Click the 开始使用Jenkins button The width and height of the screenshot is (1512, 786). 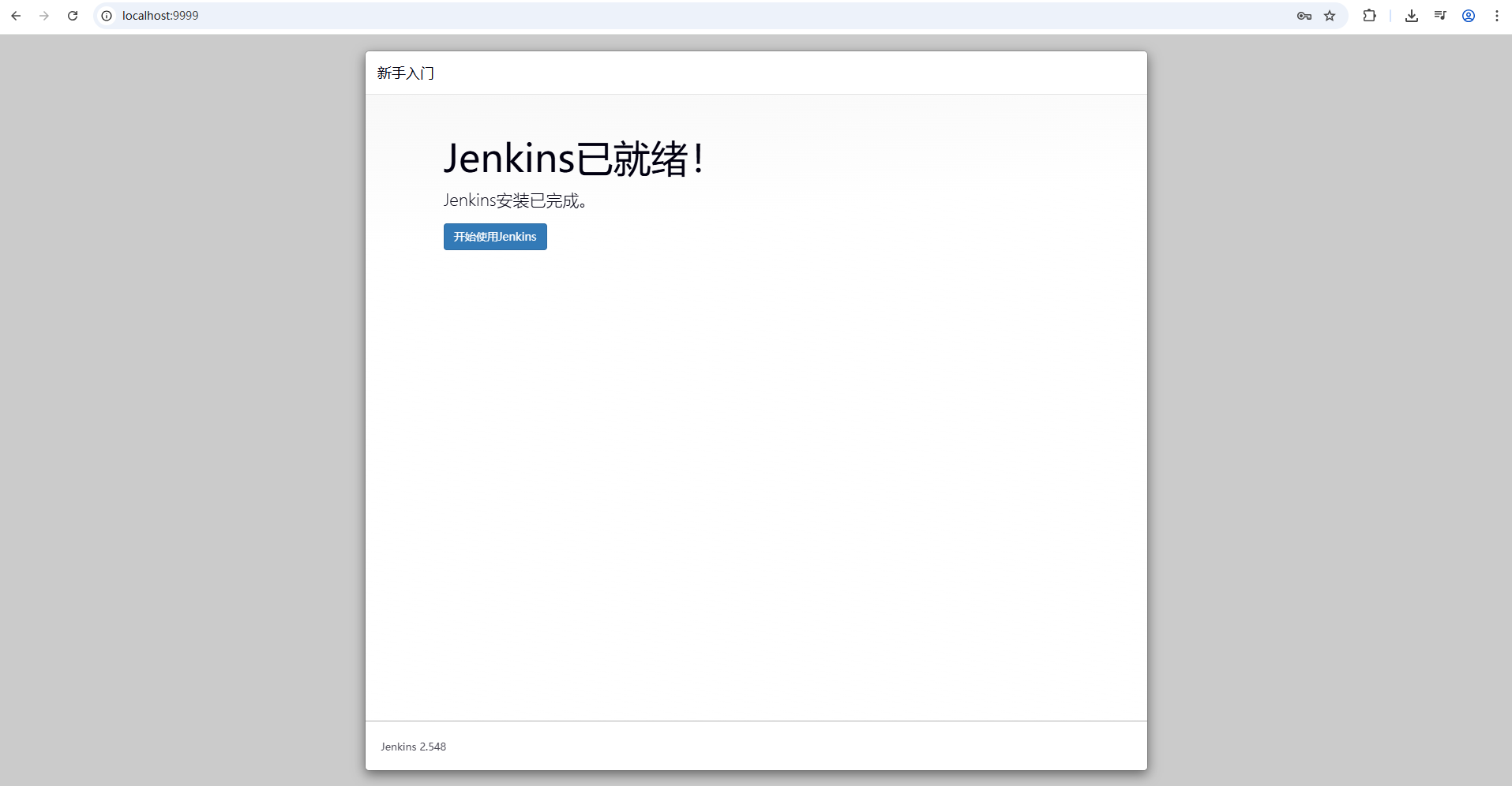click(495, 237)
